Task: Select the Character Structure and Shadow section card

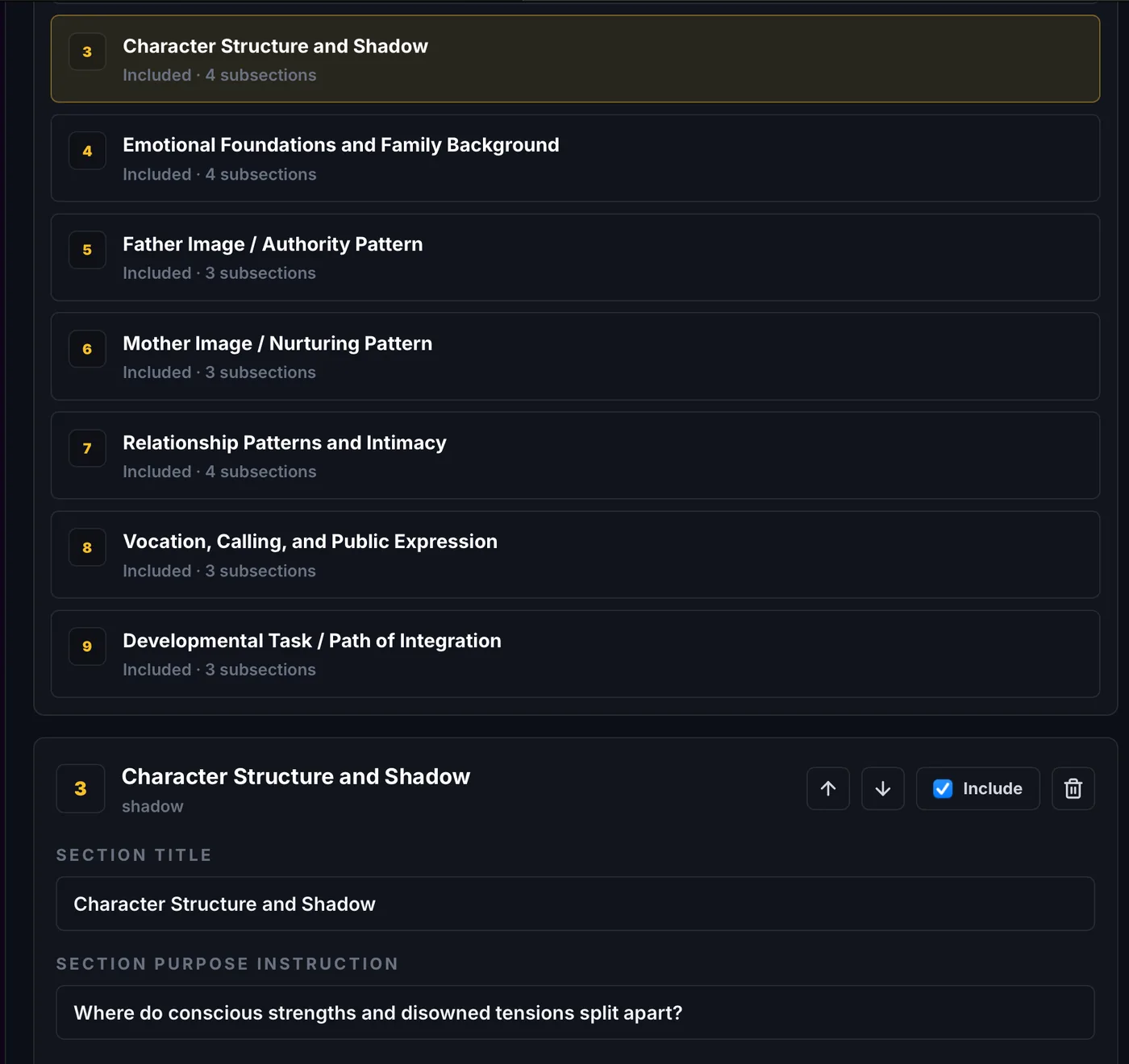Action: (575, 59)
